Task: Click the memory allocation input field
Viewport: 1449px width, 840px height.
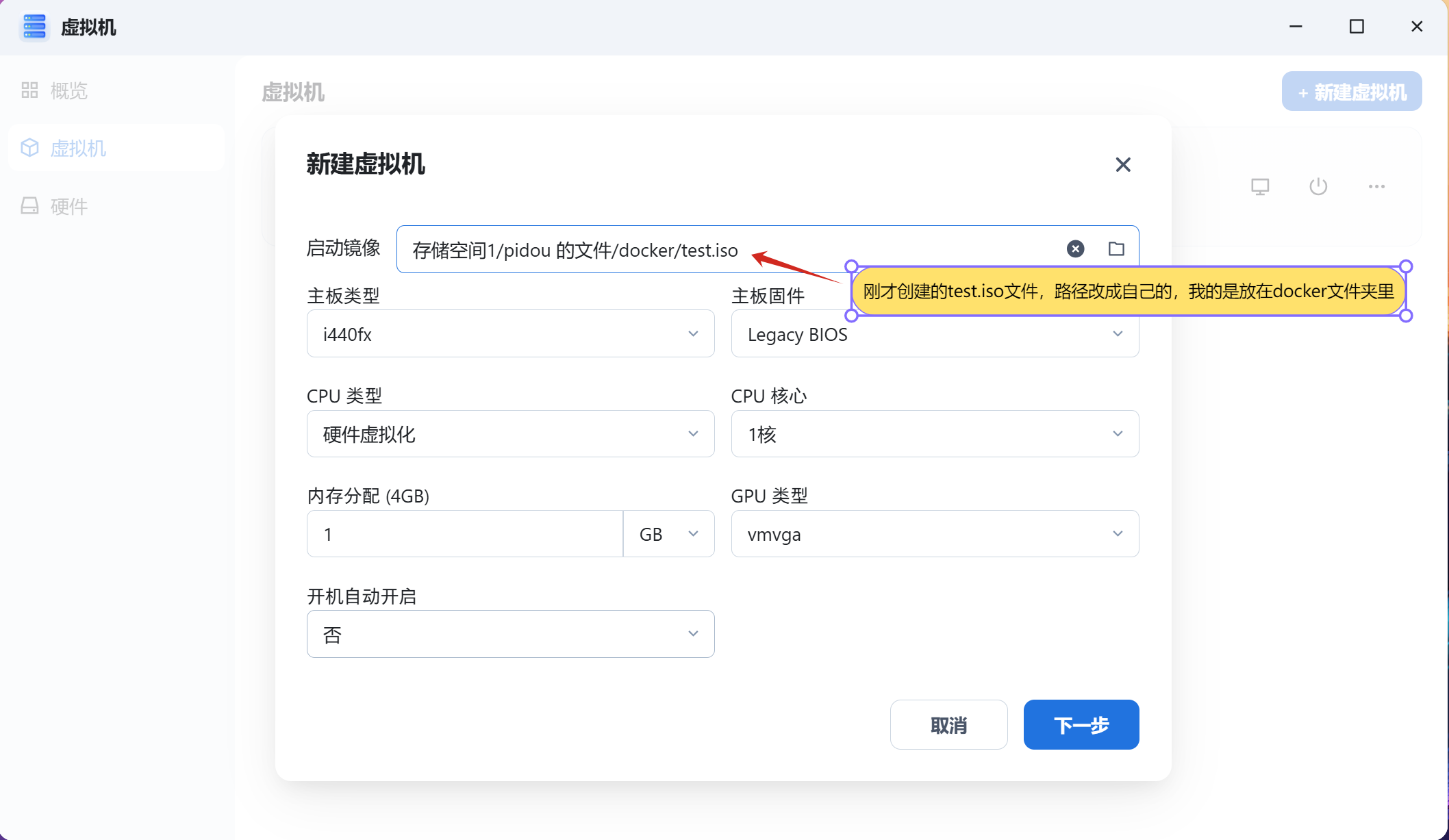Action: pos(464,534)
